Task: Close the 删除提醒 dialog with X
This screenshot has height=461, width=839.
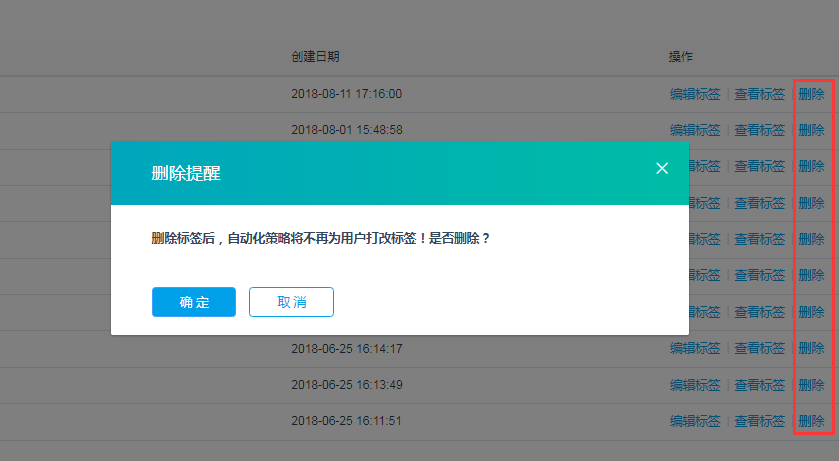Action: coord(662,168)
